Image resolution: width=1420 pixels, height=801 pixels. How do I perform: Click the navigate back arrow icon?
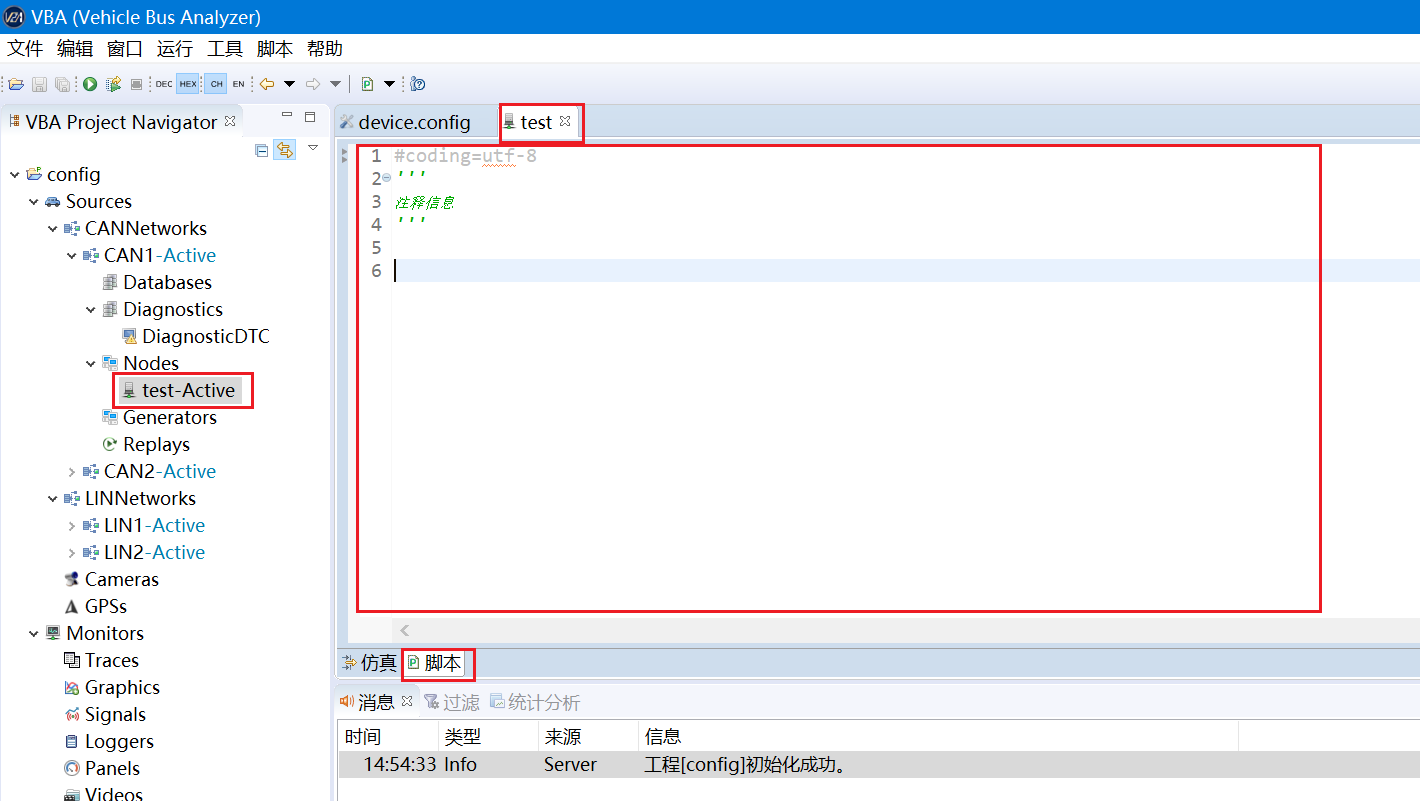(x=266, y=84)
